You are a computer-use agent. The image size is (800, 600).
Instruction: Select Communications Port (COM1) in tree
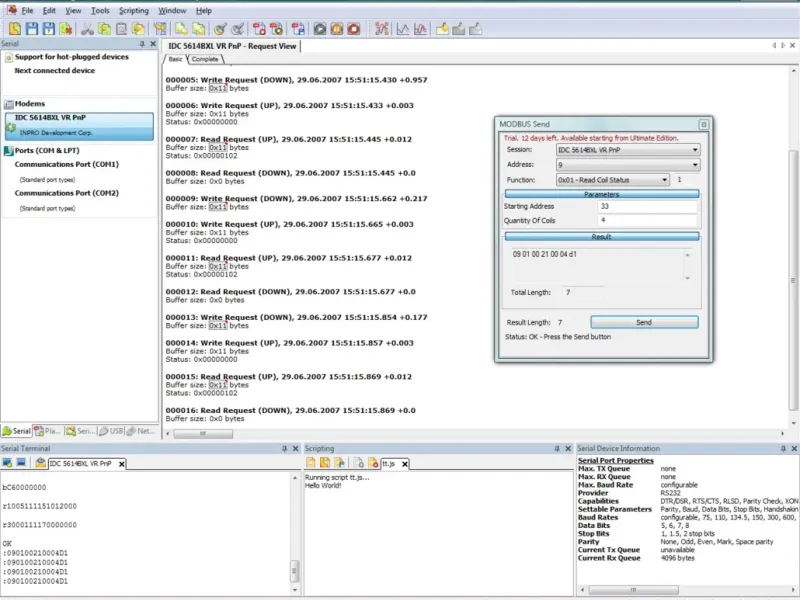click(66, 164)
